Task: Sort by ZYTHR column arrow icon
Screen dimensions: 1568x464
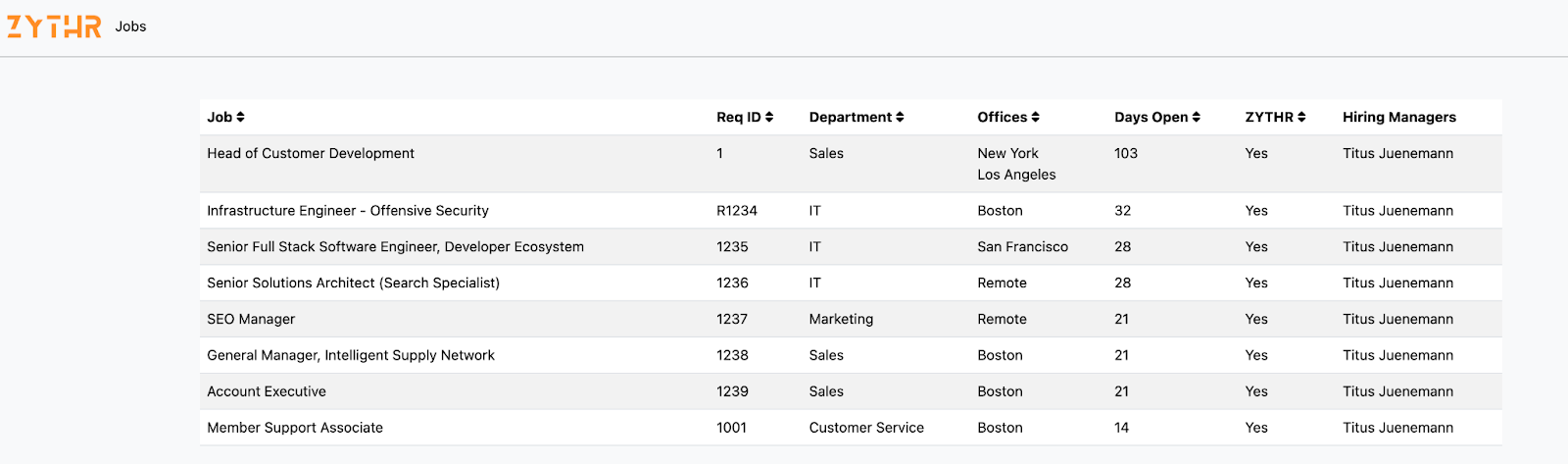Action: [x=1301, y=118]
